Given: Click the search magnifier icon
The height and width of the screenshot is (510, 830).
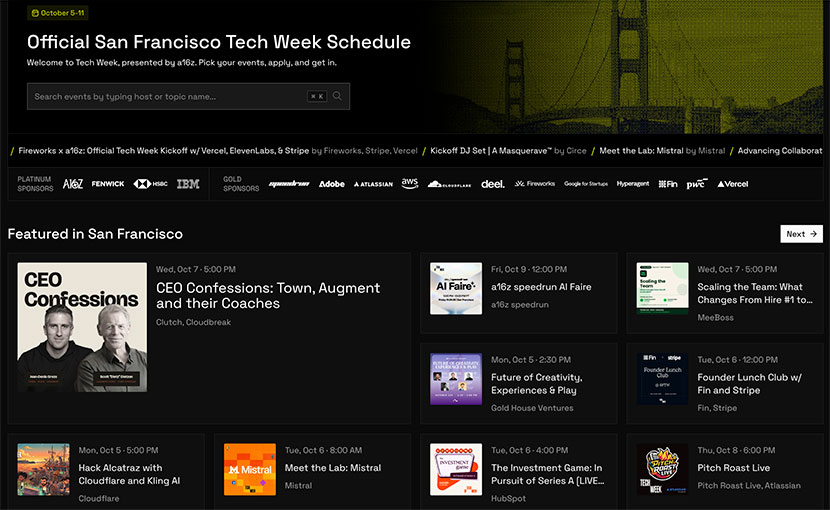Looking at the screenshot, I should pyautogui.click(x=337, y=96).
